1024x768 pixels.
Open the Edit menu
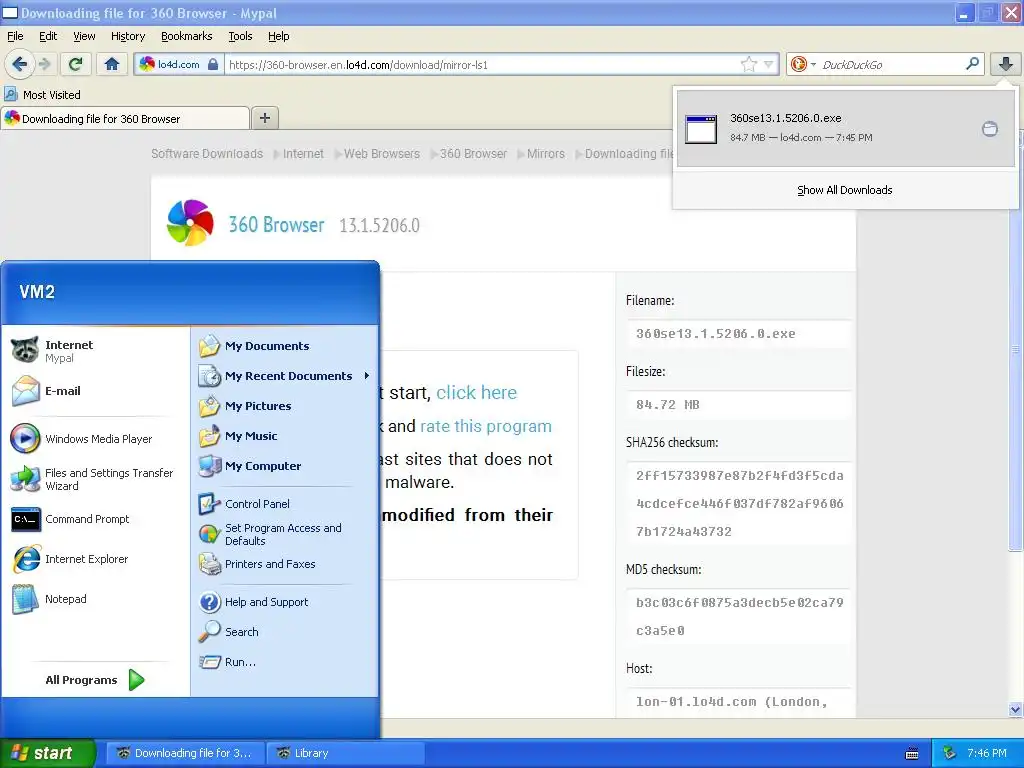click(x=48, y=36)
